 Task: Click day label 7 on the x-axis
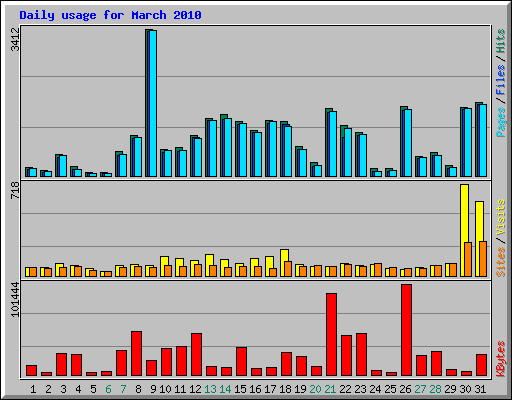[x=123, y=389]
